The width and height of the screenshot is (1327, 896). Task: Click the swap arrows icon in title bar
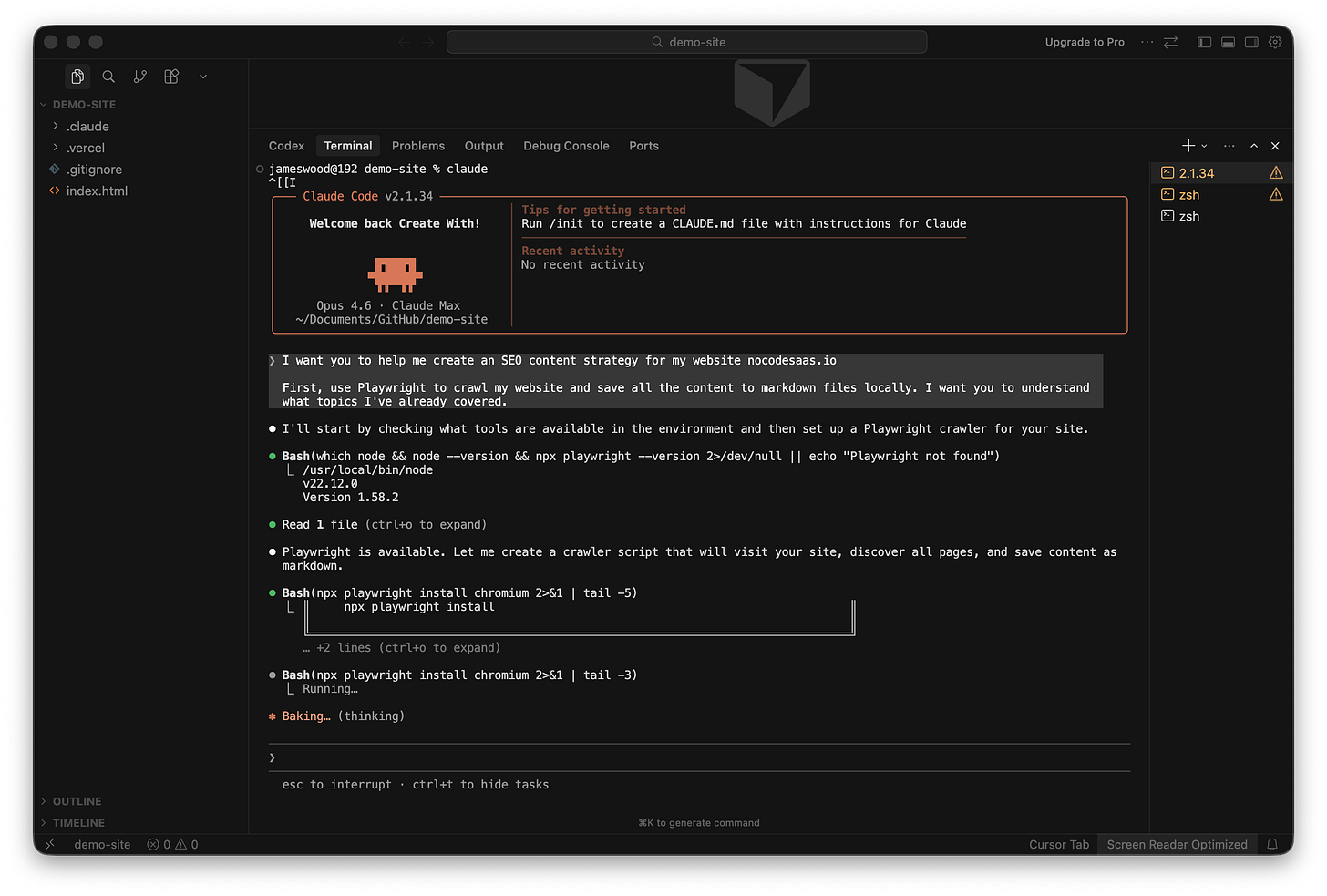click(x=1171, y=42)
